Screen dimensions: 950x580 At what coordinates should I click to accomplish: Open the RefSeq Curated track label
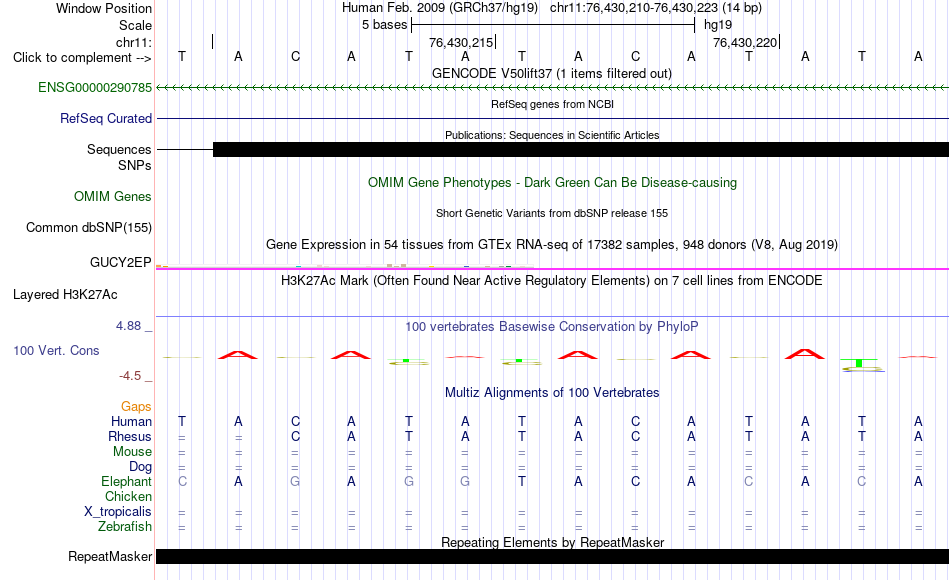(105, 118)
